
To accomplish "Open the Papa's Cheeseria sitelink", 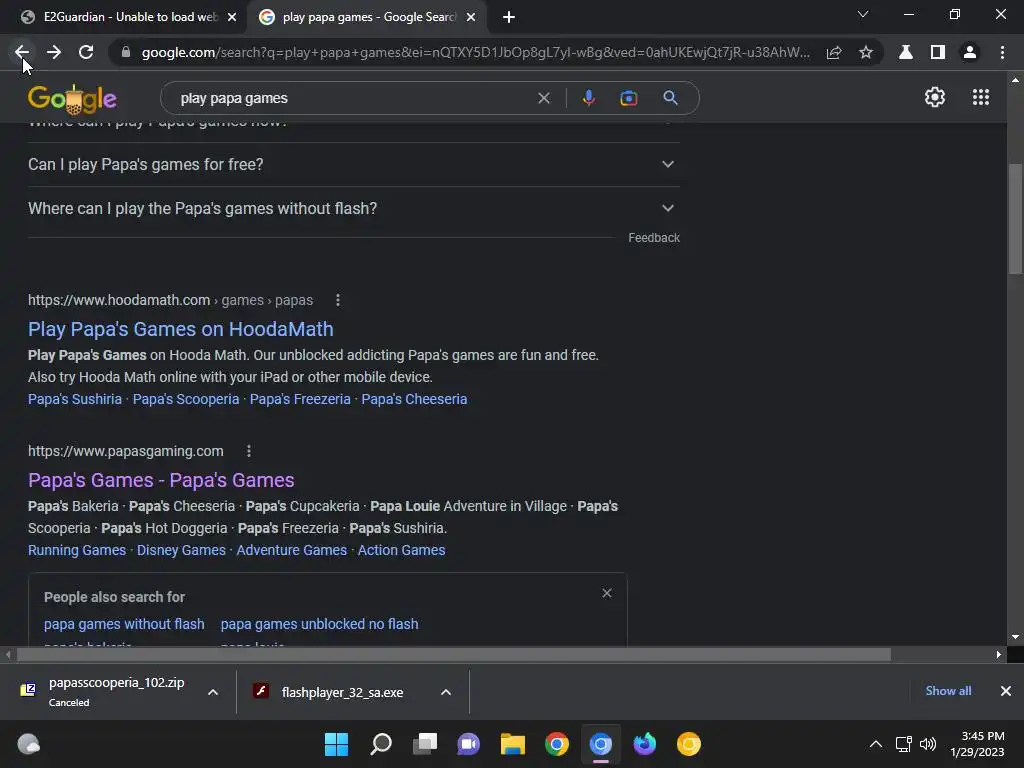I will point(414,399).
